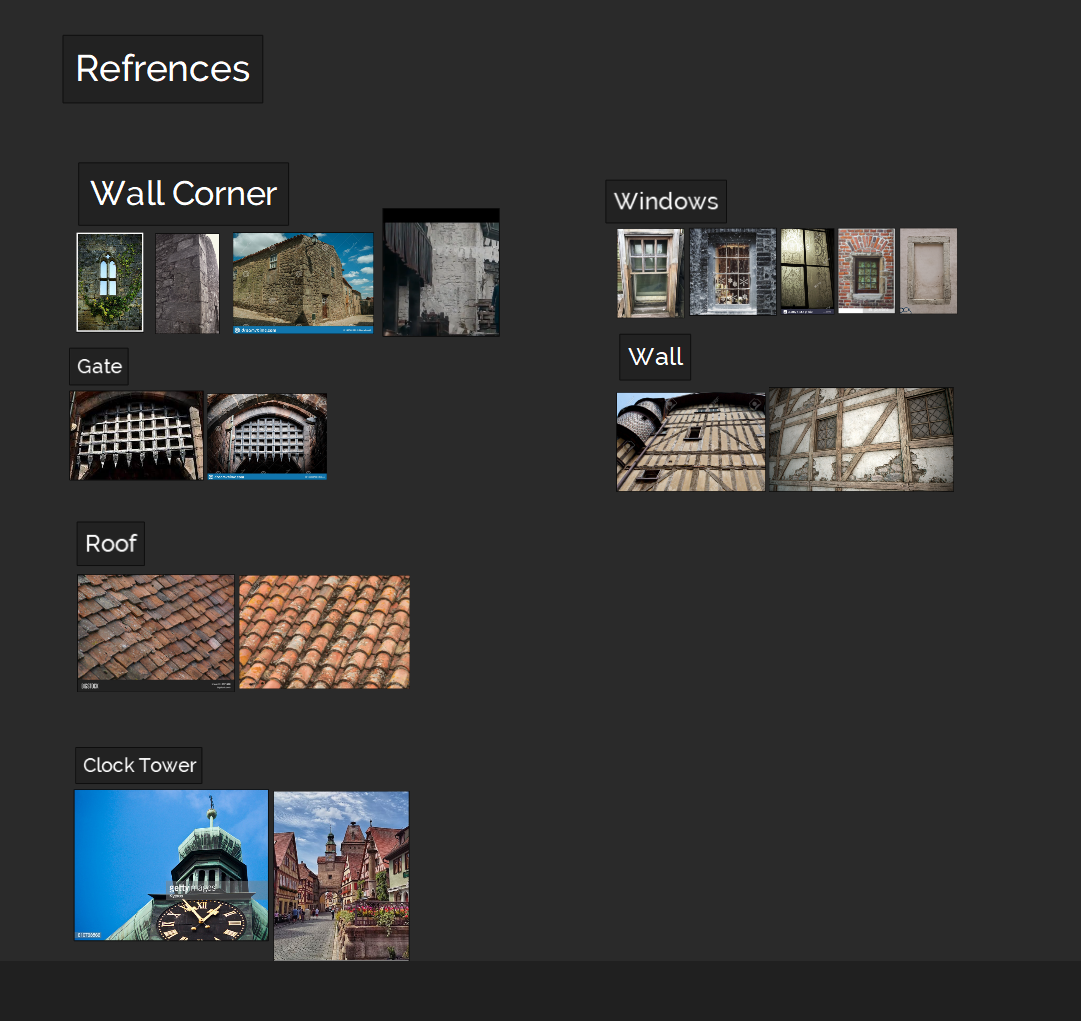Click the orange curved roof tiles image

point(324,632)
